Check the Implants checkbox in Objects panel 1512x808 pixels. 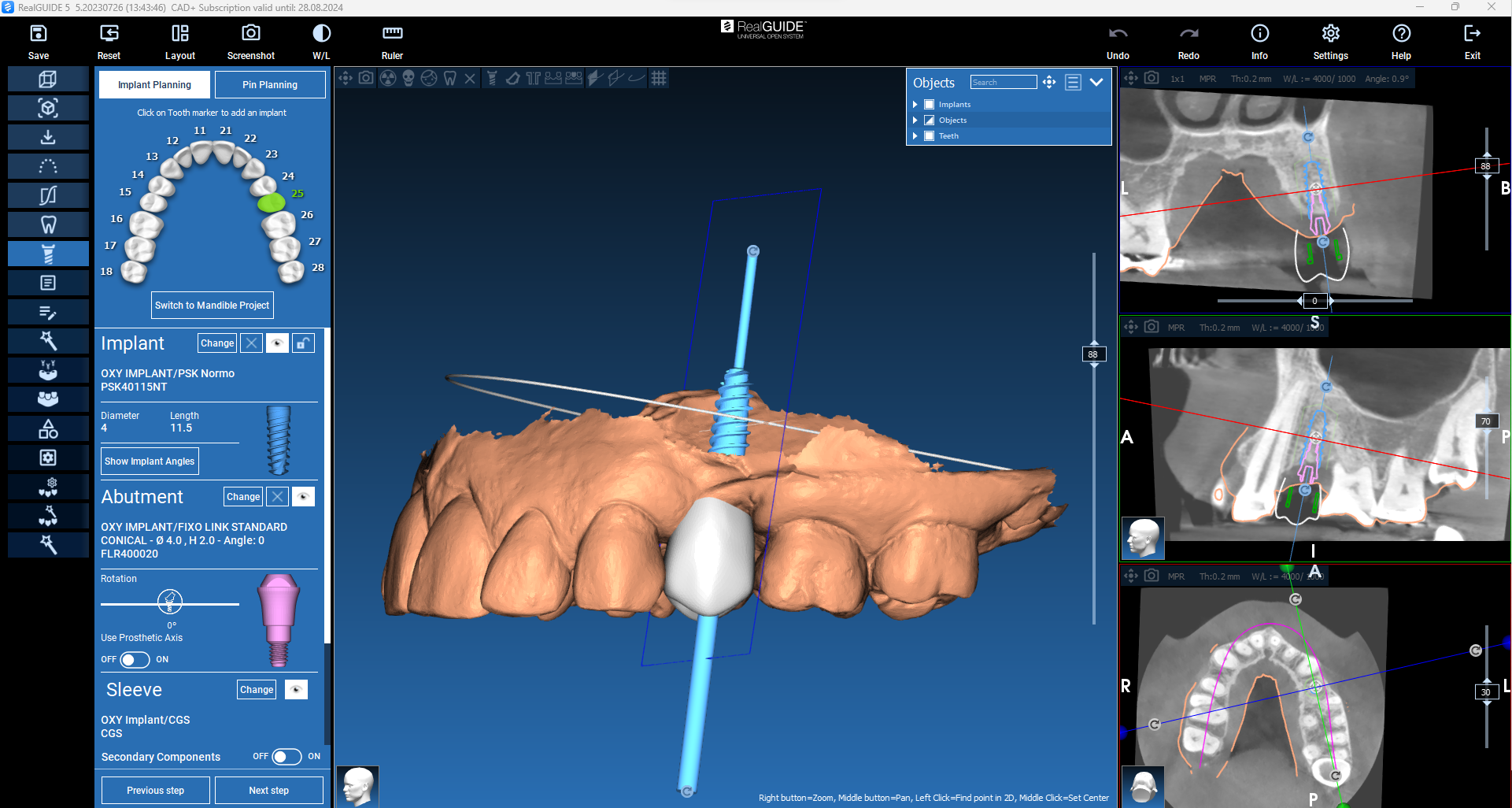coord(929,105)
